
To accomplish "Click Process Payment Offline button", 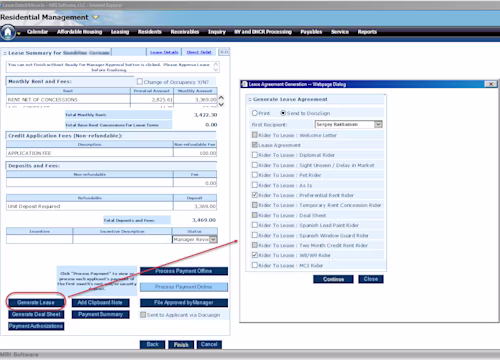I will pyautogui.click(x=184, y=271).
